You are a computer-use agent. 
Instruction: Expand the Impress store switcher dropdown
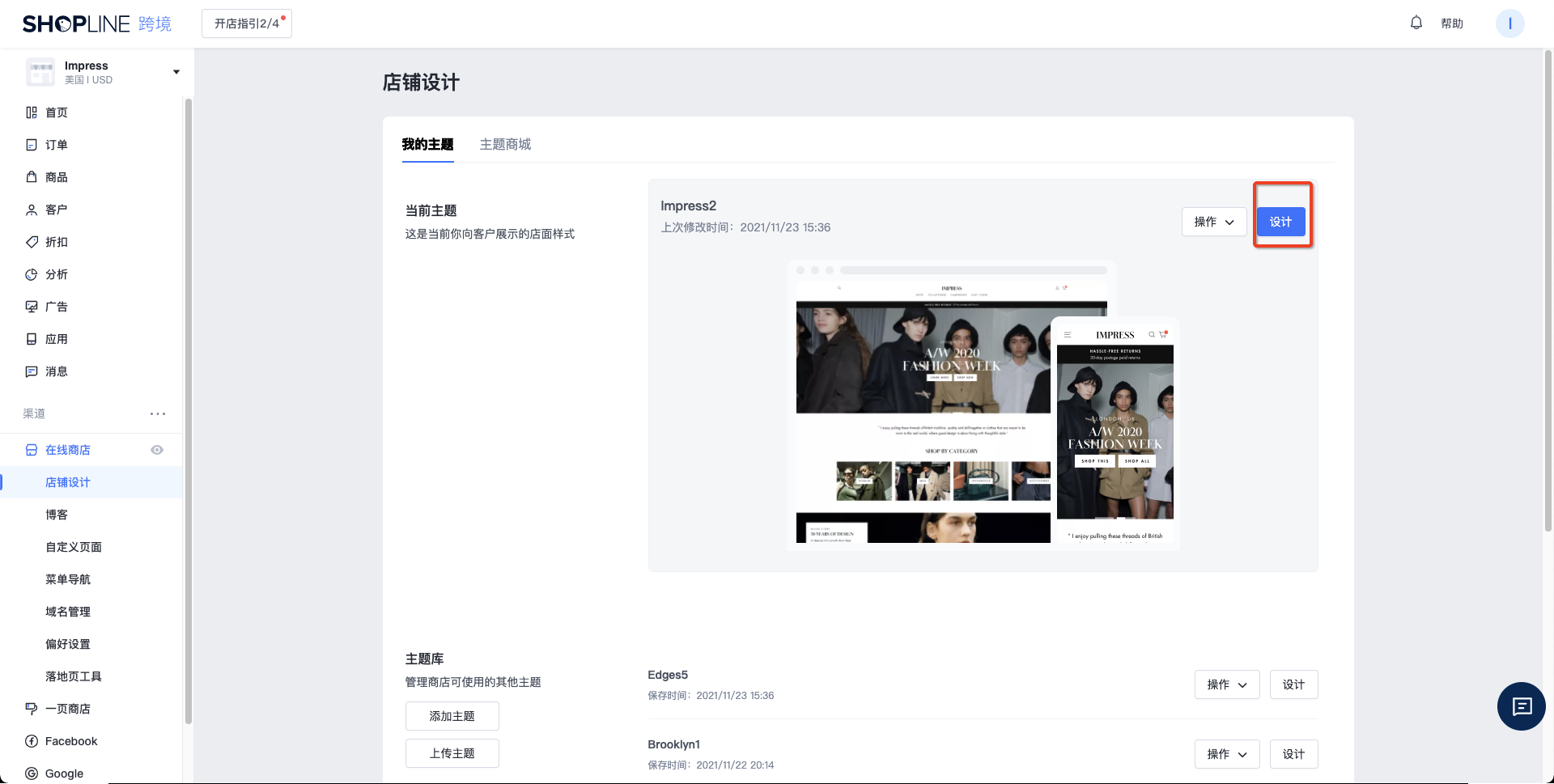(x=176, y=71)
